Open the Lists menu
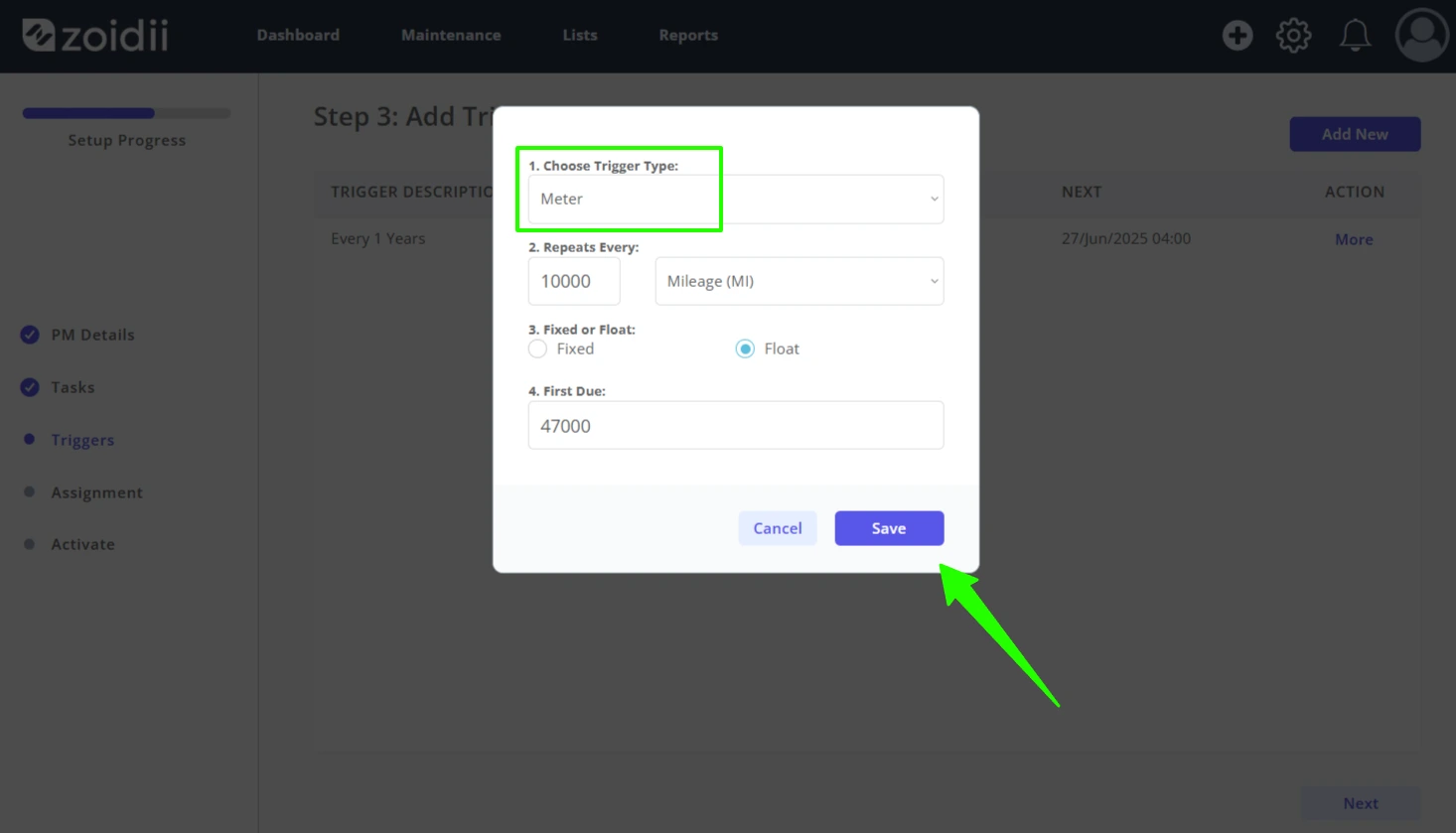1456x833 pixels. 580,35
